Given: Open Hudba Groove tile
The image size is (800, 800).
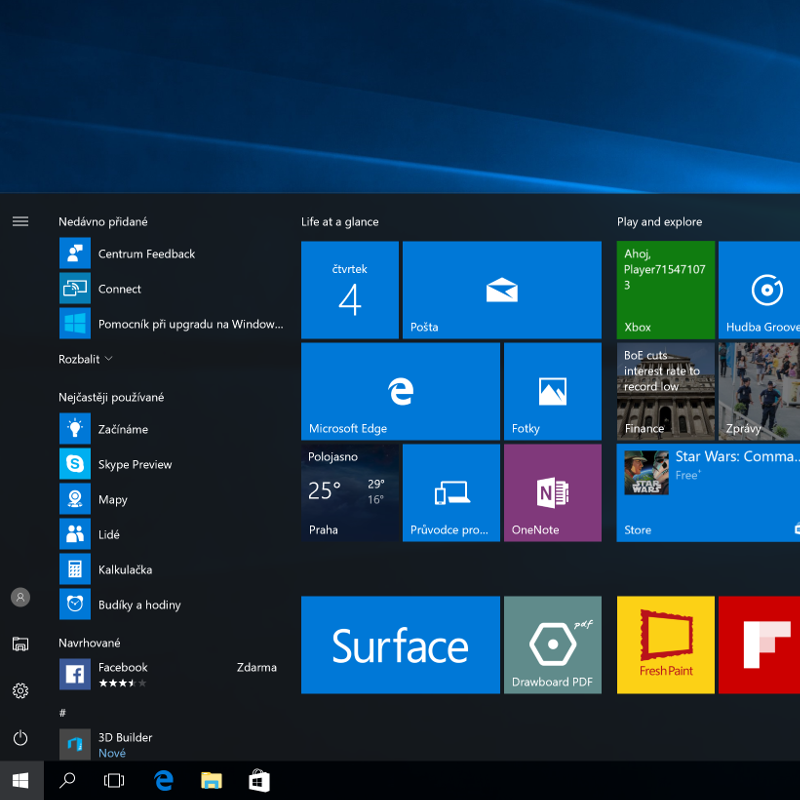Looking at the screenshot, I should tap(759, 290).
